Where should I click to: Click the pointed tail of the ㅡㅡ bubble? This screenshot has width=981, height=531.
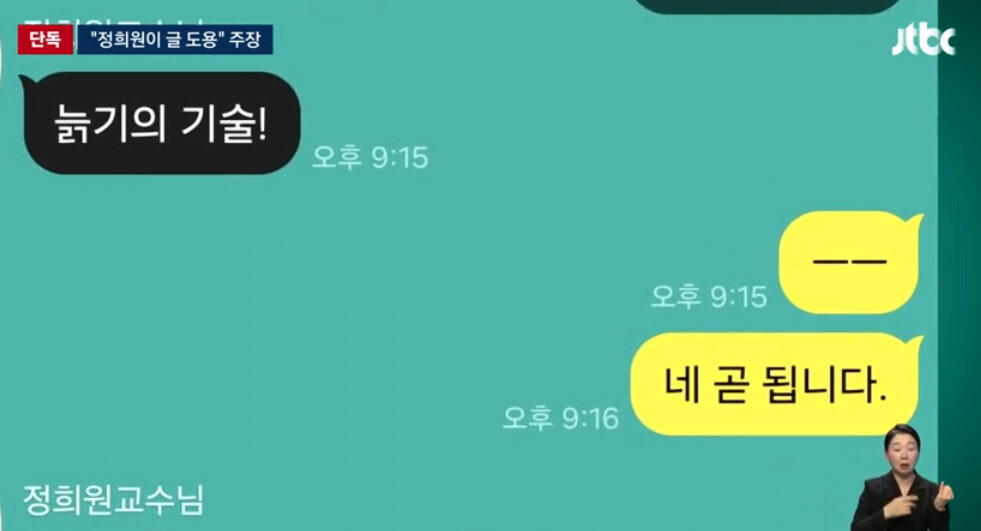coord(915,221)
